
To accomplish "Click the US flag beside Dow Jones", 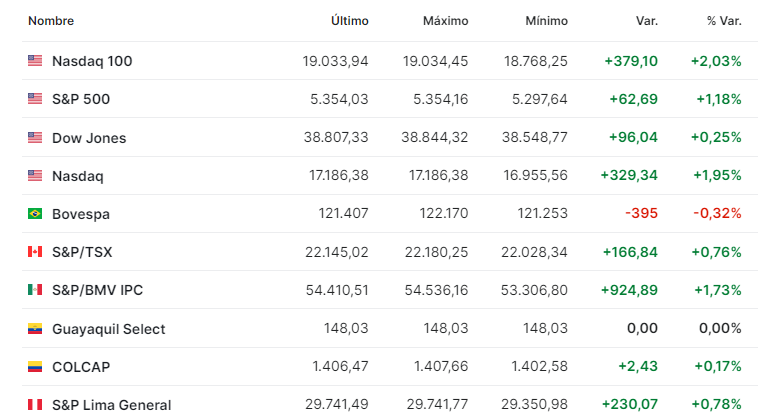I will (x=35, y=137).
